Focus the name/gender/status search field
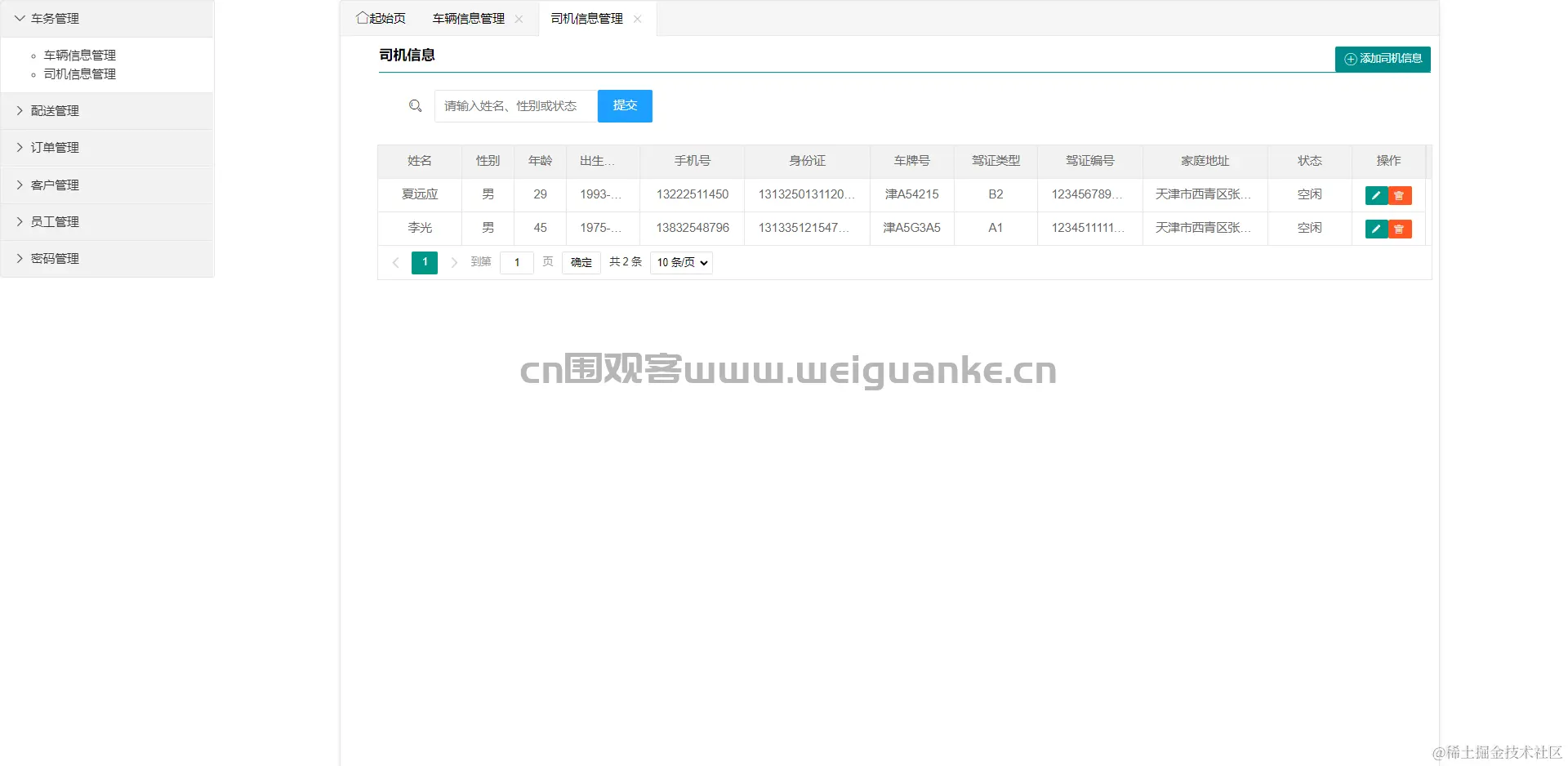The image size is (1568, 766). point(516,106)
